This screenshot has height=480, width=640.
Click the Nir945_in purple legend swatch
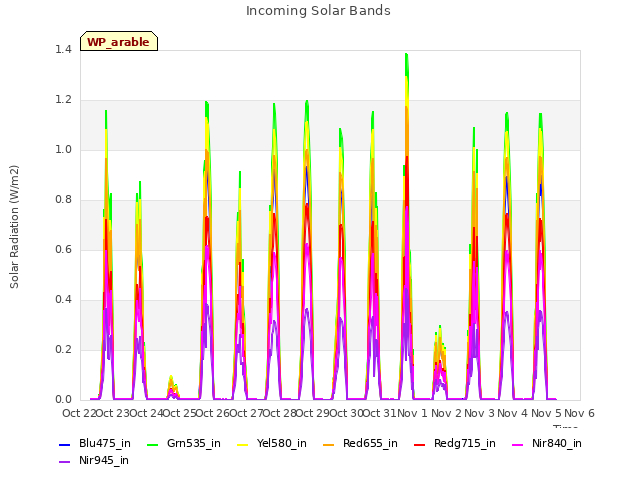point(64,462)
